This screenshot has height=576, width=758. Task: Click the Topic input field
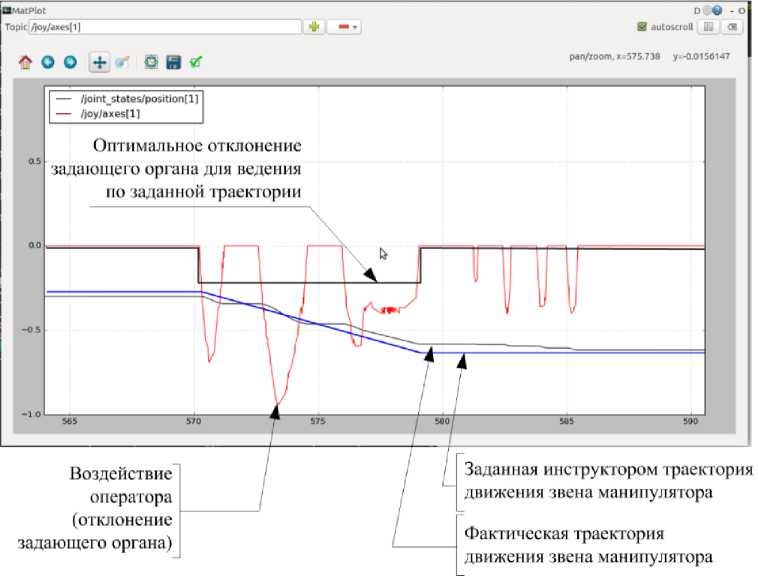(x=165, y=27)
